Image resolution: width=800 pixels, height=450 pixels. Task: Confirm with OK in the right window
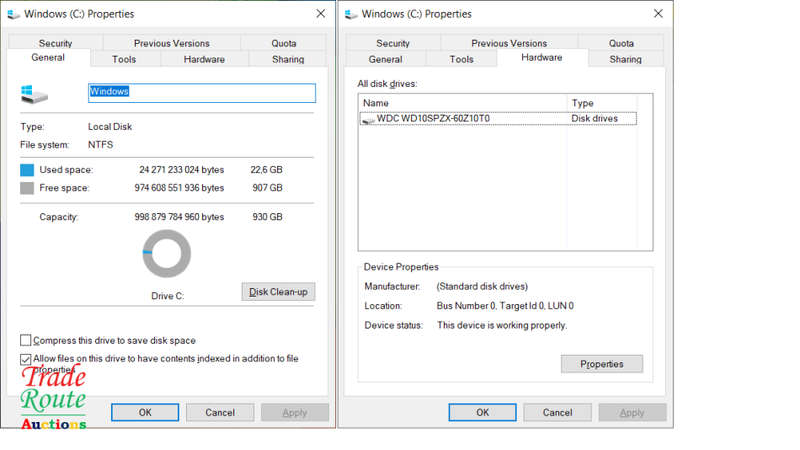coord(482,412)
